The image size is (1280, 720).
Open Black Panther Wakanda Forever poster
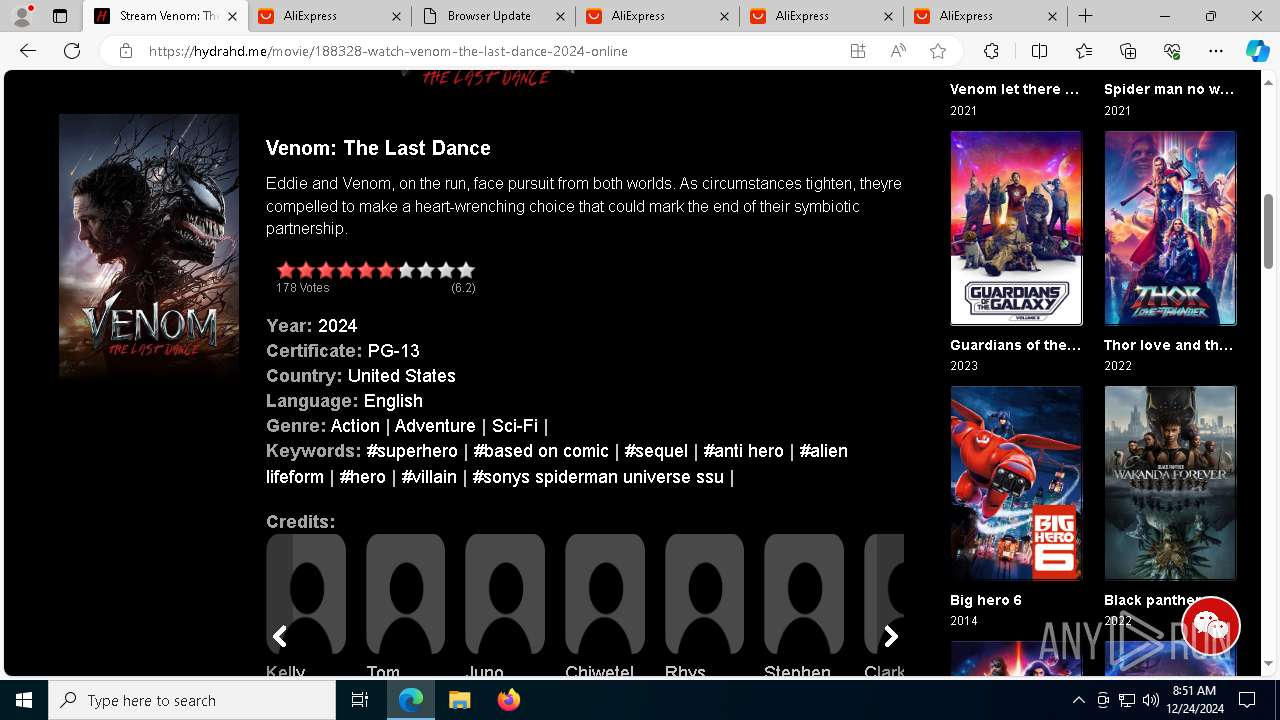pos(1170,483)
